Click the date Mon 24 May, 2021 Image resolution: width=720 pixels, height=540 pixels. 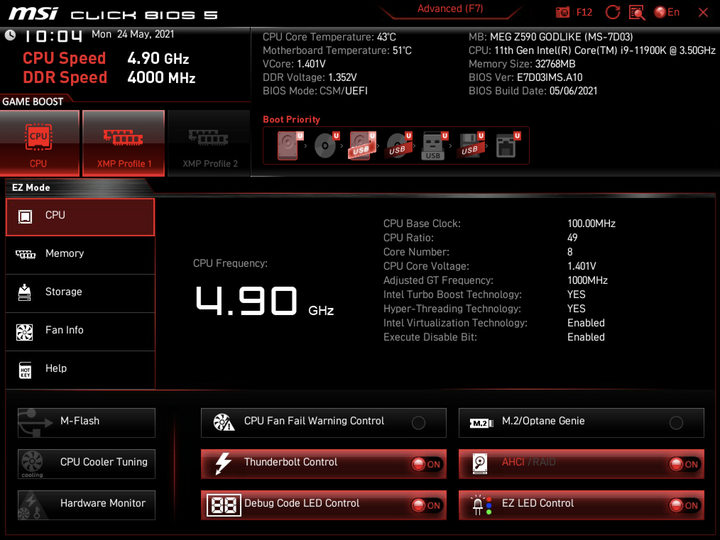(133, 34)
